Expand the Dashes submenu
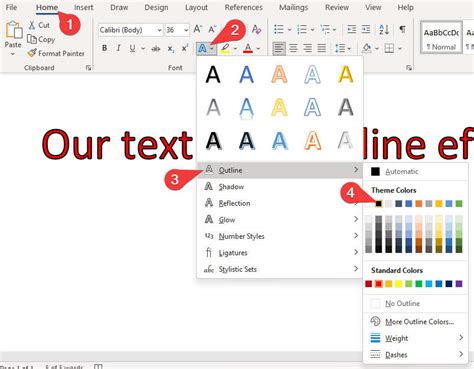Image resolution: width=474 pixels, height=369 pixels. [415, 354]
